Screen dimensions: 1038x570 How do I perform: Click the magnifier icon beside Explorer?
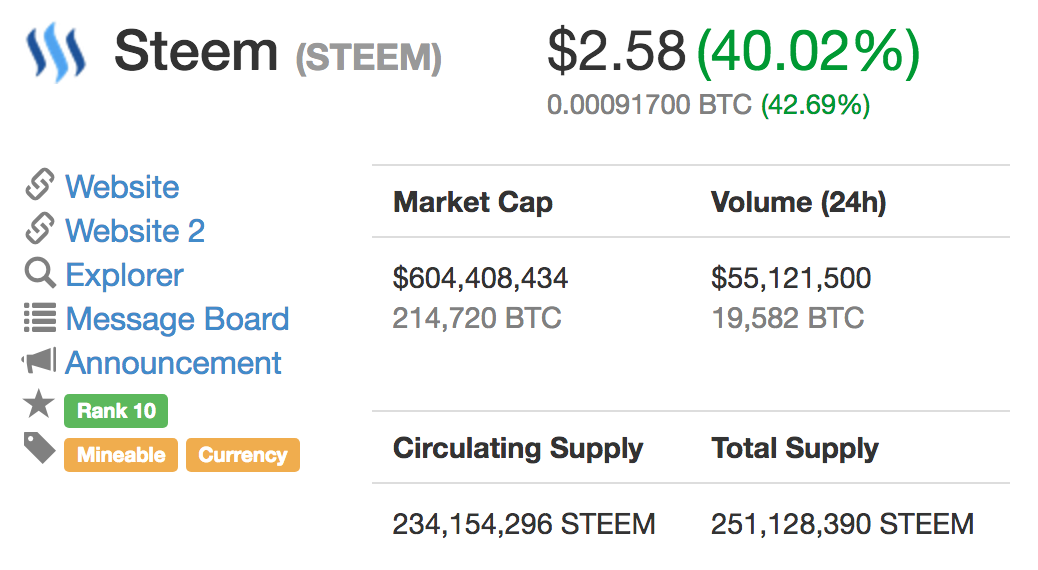(39, 274)
